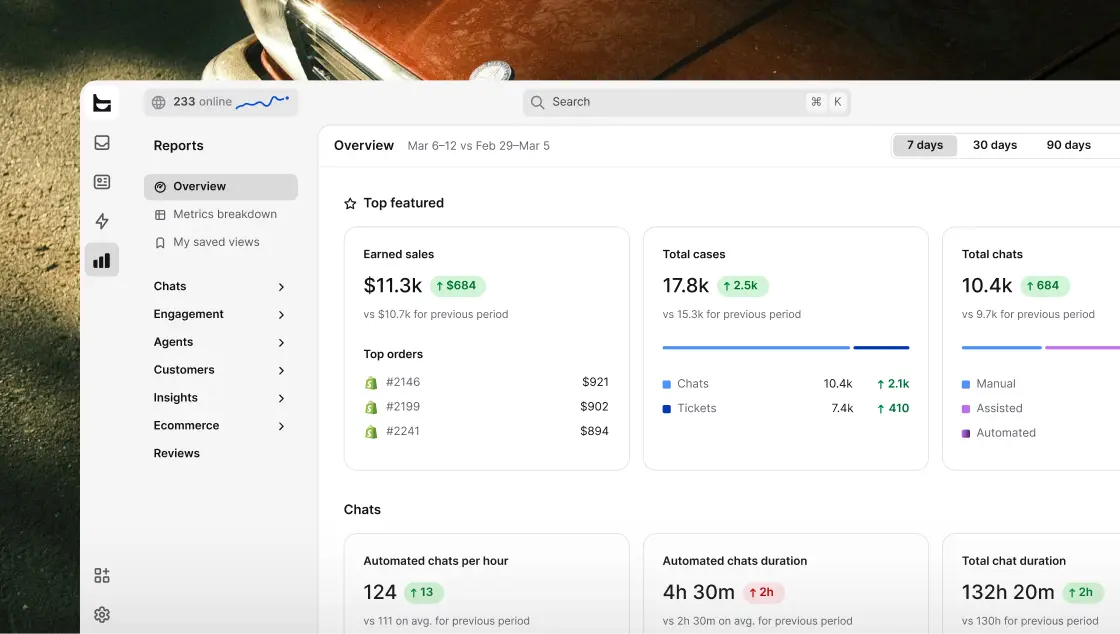
Task: Switch range to 30 days
Action: tap(995, 145)
